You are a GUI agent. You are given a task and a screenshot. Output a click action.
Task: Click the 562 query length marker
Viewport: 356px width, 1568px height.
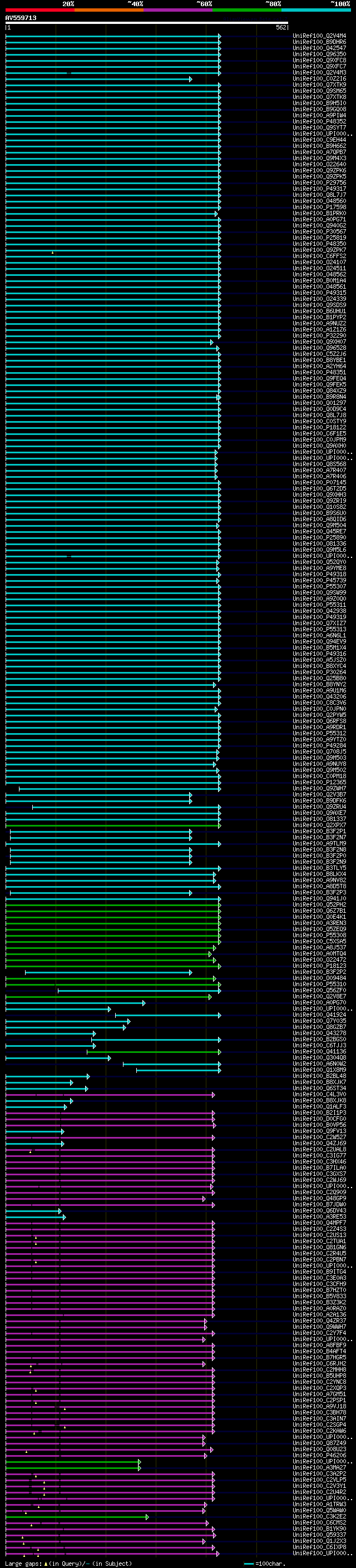pos(280,27)
